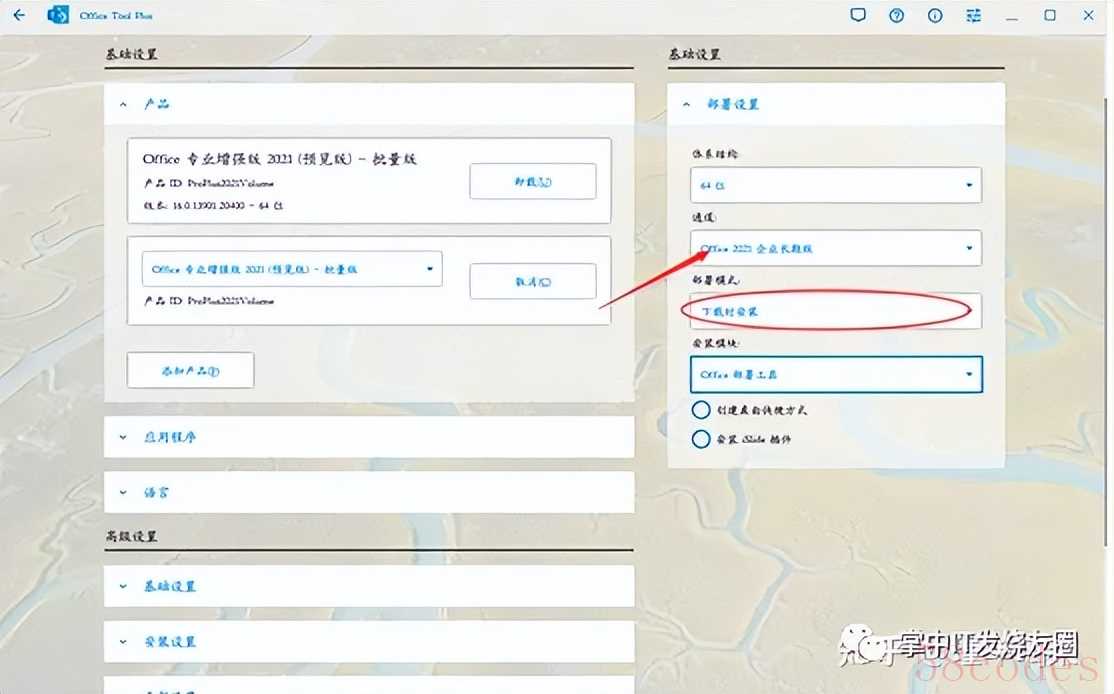Open the install module dropdown Office 部署工具
The image size is (1114, 694).
point(835,375)
